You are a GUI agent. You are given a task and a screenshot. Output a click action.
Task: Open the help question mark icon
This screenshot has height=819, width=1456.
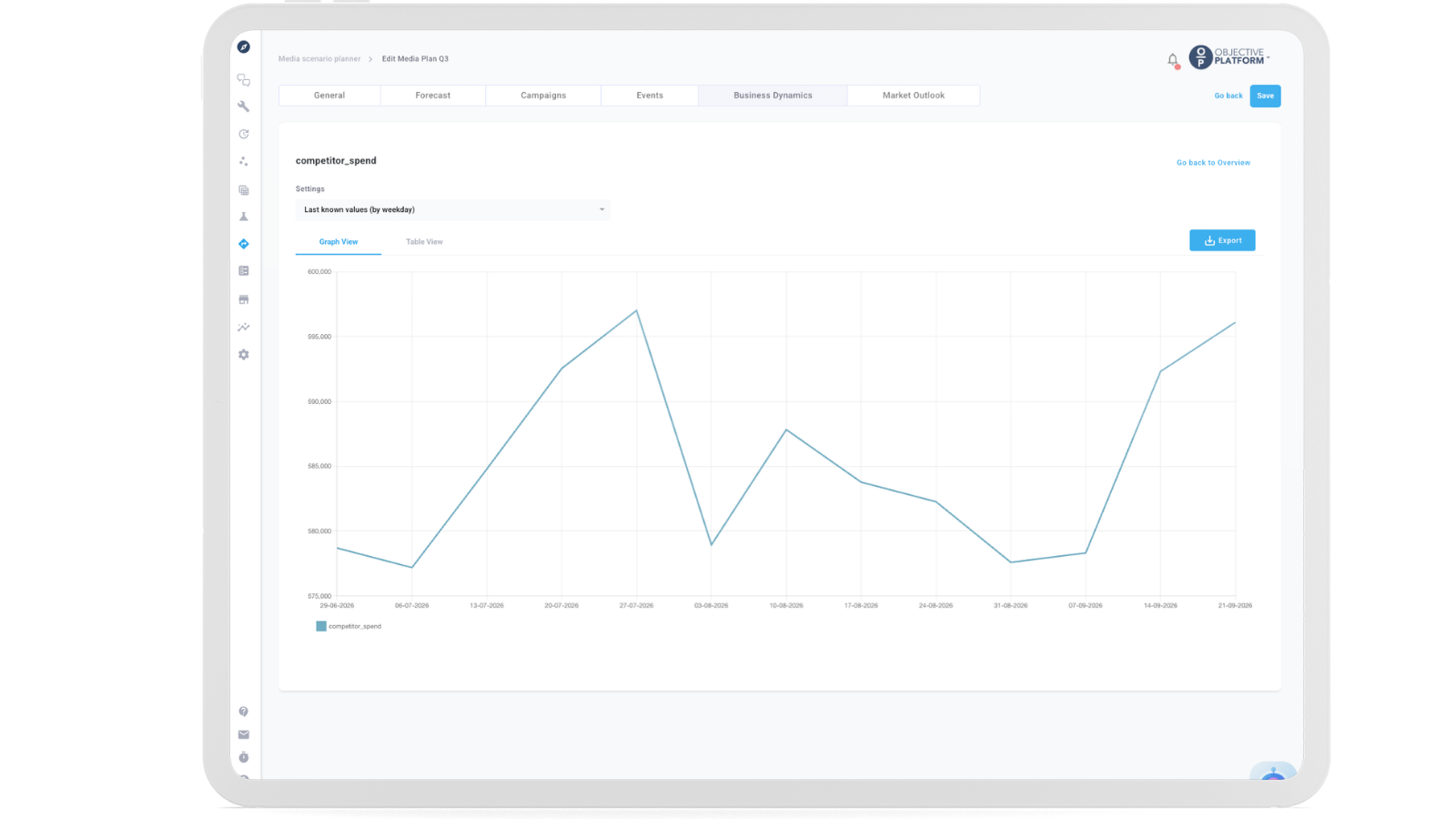244,712
